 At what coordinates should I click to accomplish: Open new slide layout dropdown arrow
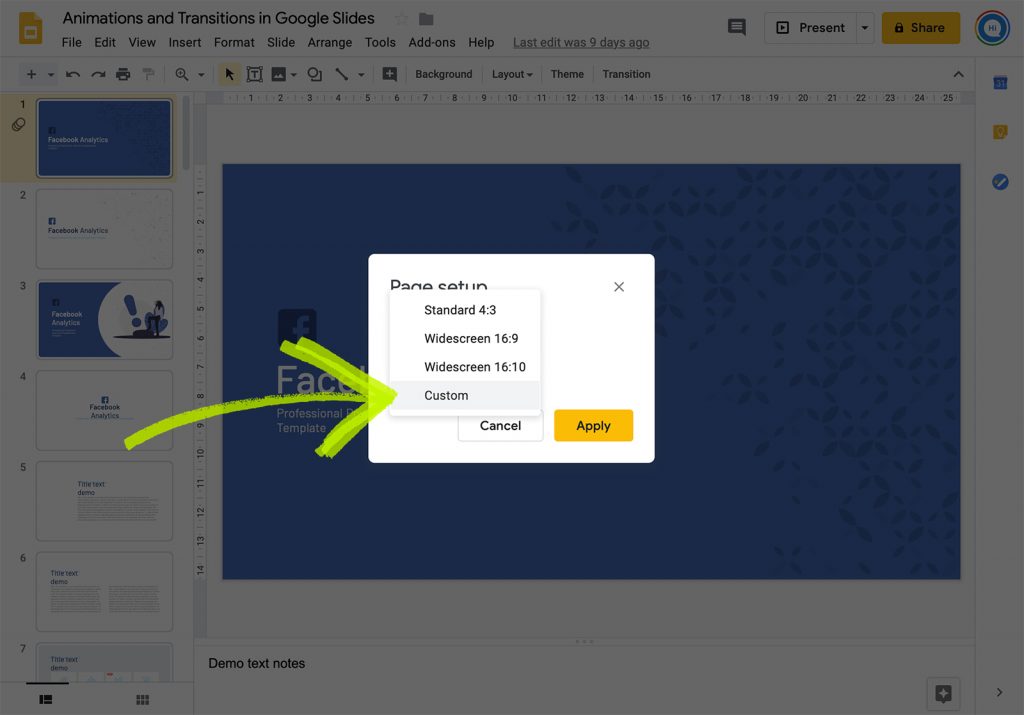[50, 75]
